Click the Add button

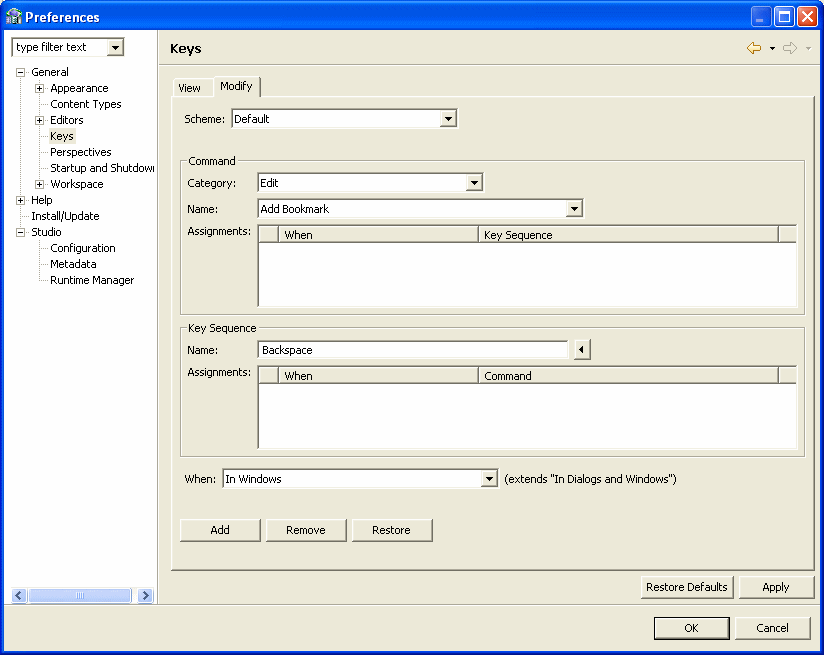pos(219,530)
